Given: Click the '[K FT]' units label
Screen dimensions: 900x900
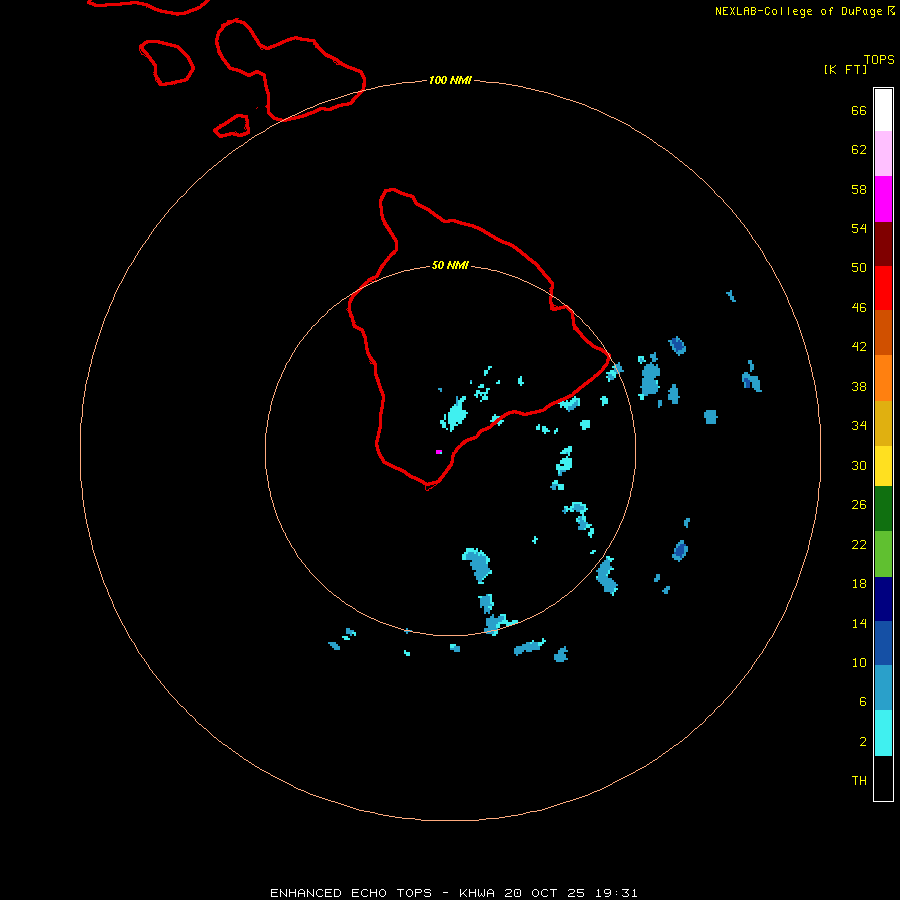Looking at the screenshot, I should (845, 69).
